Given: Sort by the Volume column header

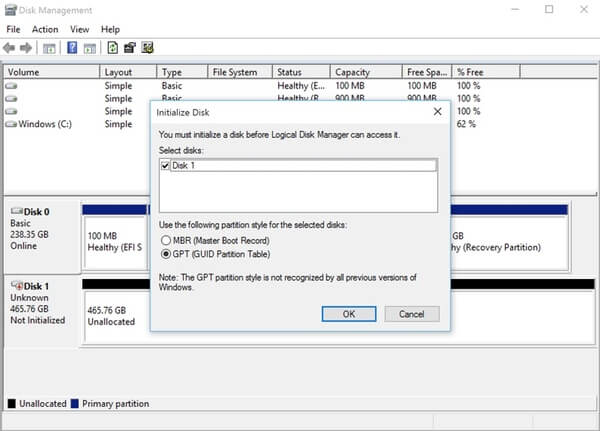Looking at the screenshot, I should pyautogui.click(x=52, y=72).
